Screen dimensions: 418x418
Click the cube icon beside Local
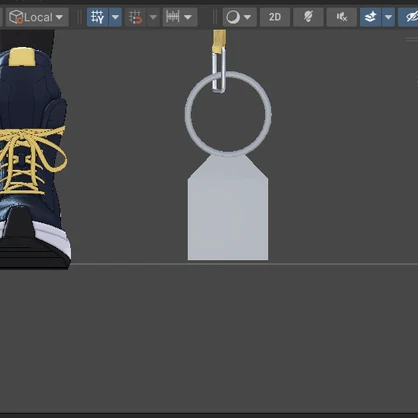[x=16, y=17]
